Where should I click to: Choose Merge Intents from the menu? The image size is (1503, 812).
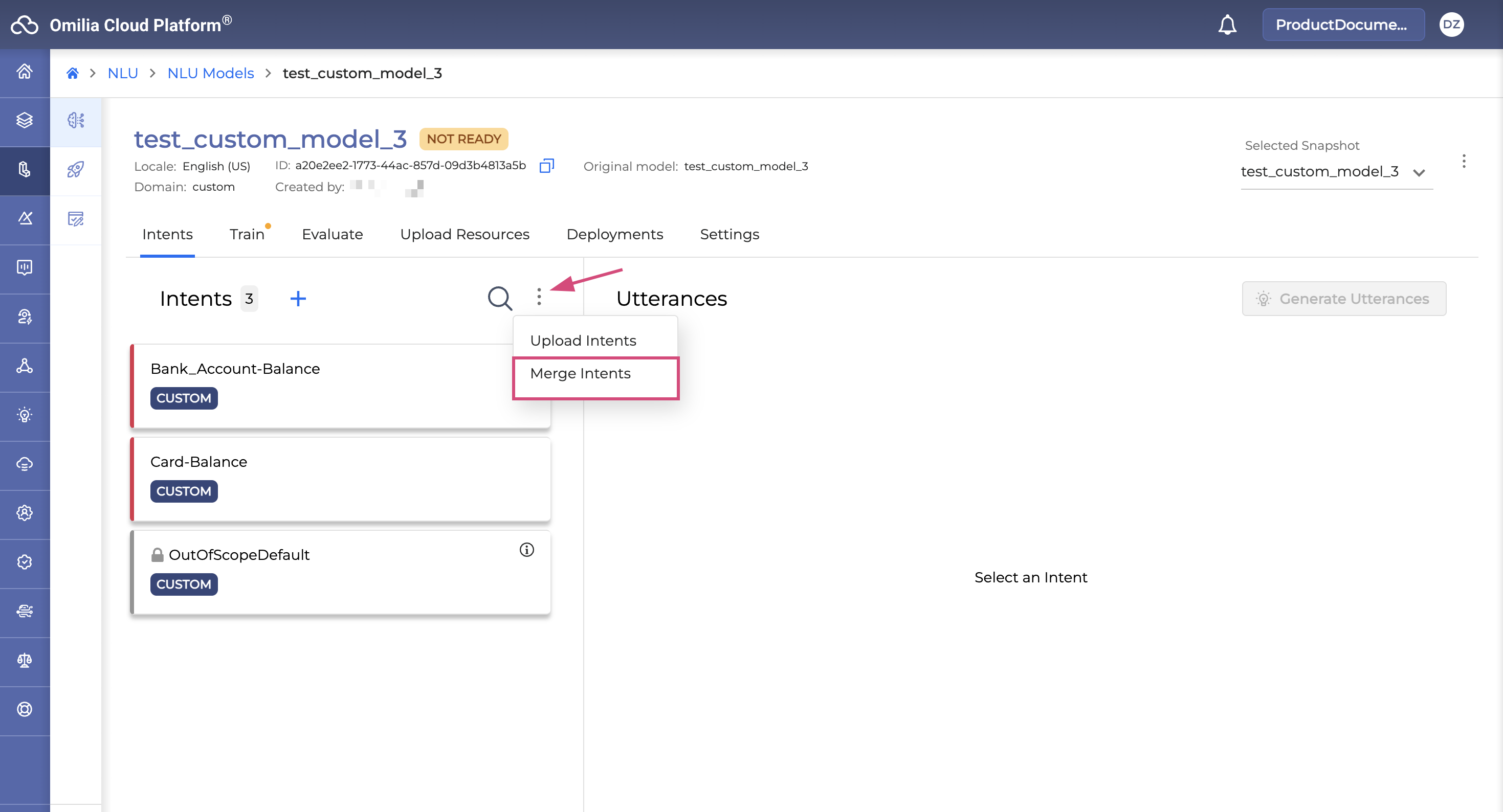pos(580,373)
